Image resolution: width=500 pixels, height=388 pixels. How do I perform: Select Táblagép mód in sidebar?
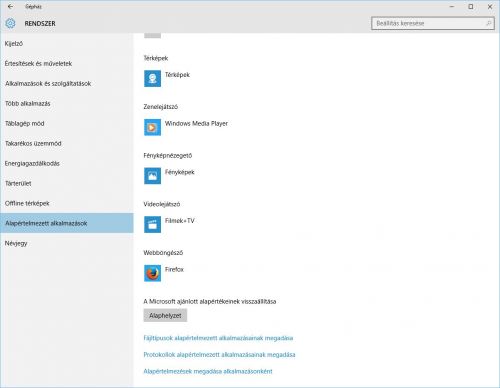67,123
